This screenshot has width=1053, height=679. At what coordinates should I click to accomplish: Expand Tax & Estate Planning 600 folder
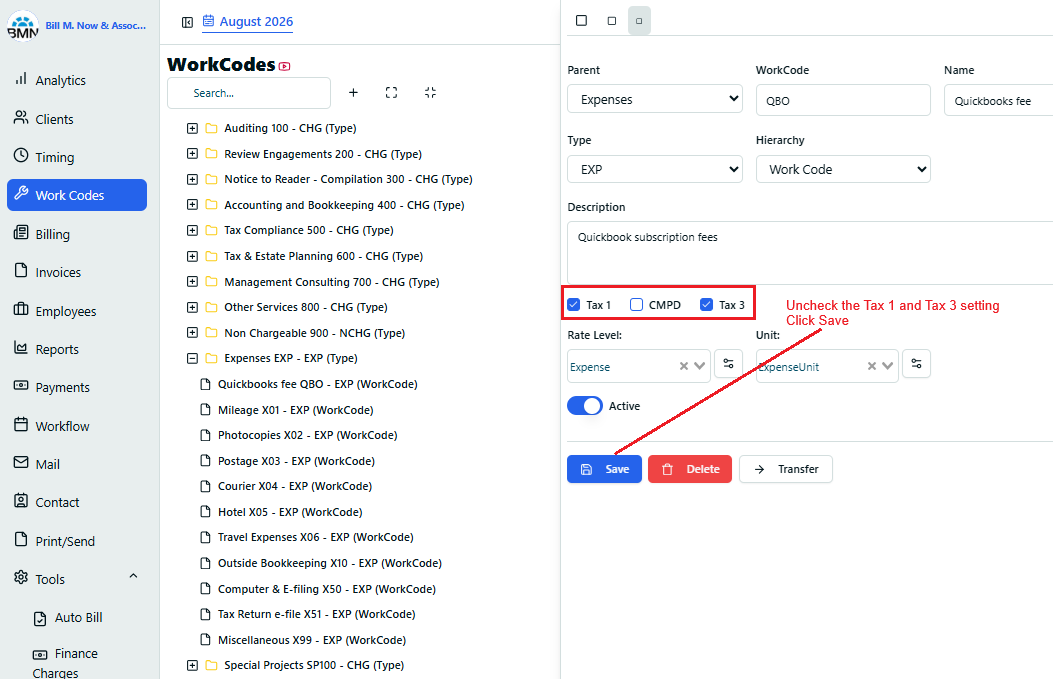pyautogui.click(x=192, y=256)
